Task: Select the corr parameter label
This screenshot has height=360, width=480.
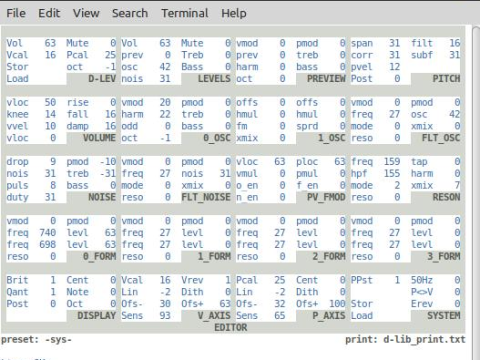Action: click(x=362, y=55)
